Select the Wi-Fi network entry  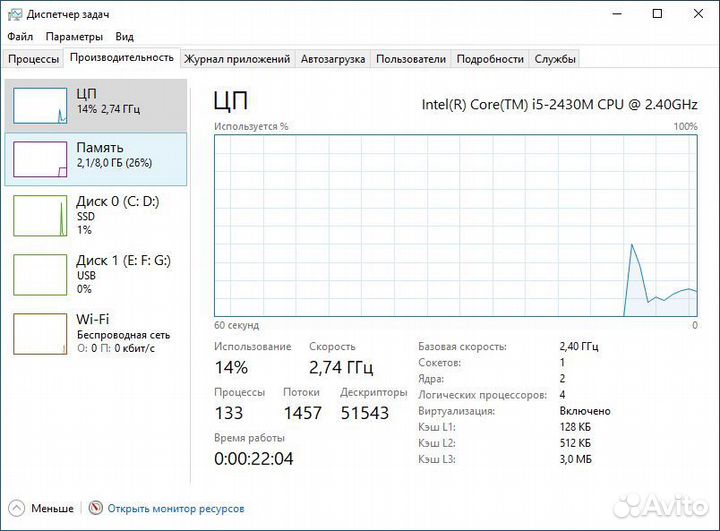tap(96, 333)
